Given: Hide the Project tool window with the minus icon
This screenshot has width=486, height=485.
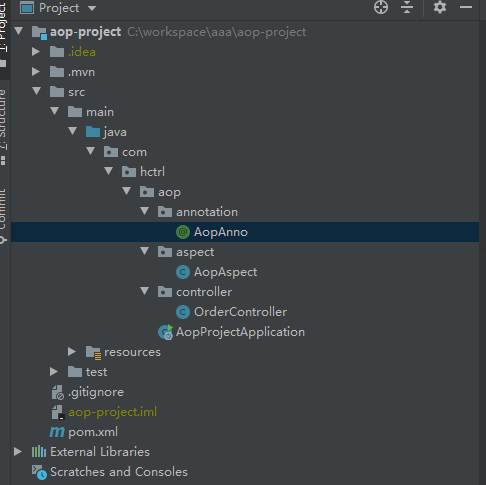Looking at the screenshot, I should 466,7.
